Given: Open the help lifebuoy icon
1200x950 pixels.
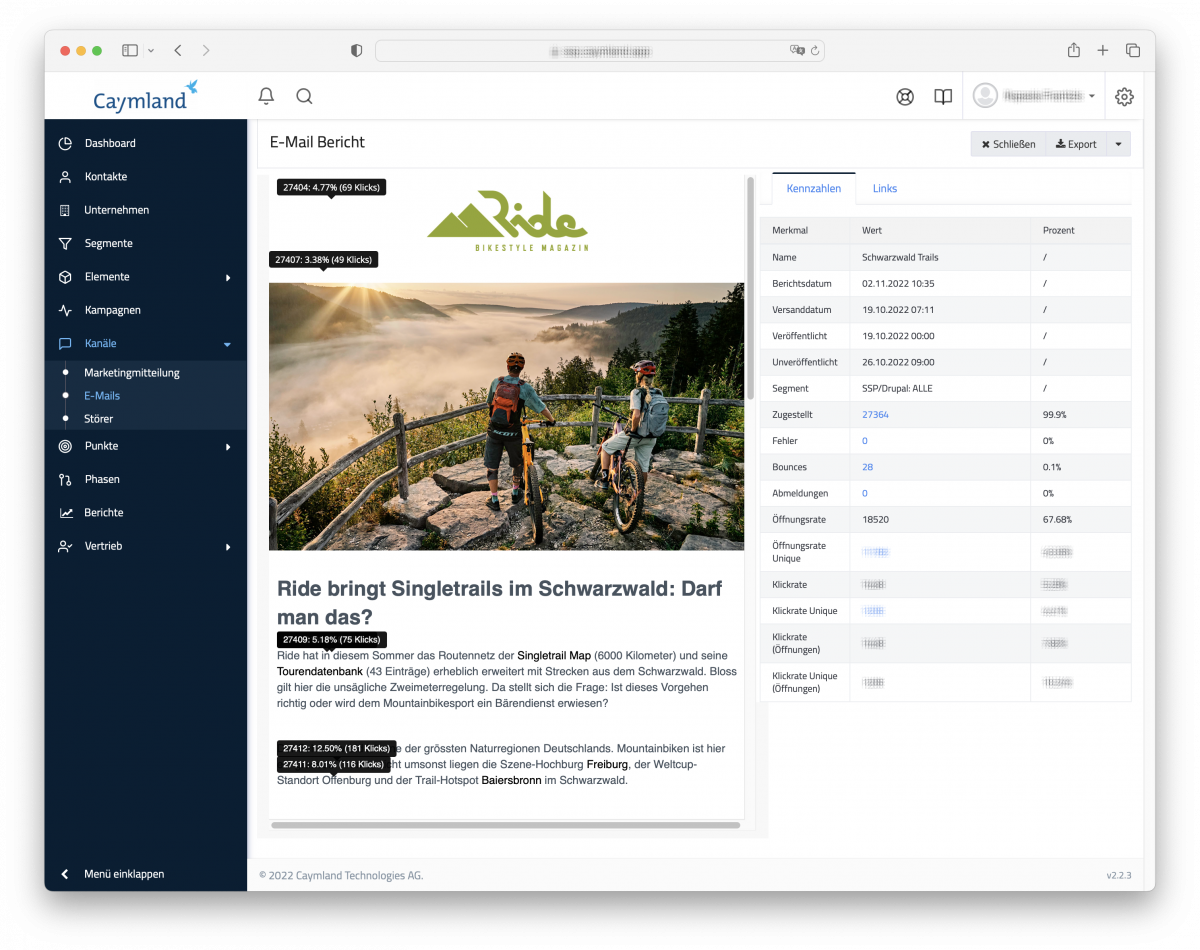Looking at the screenshot, I should [905, 97].
